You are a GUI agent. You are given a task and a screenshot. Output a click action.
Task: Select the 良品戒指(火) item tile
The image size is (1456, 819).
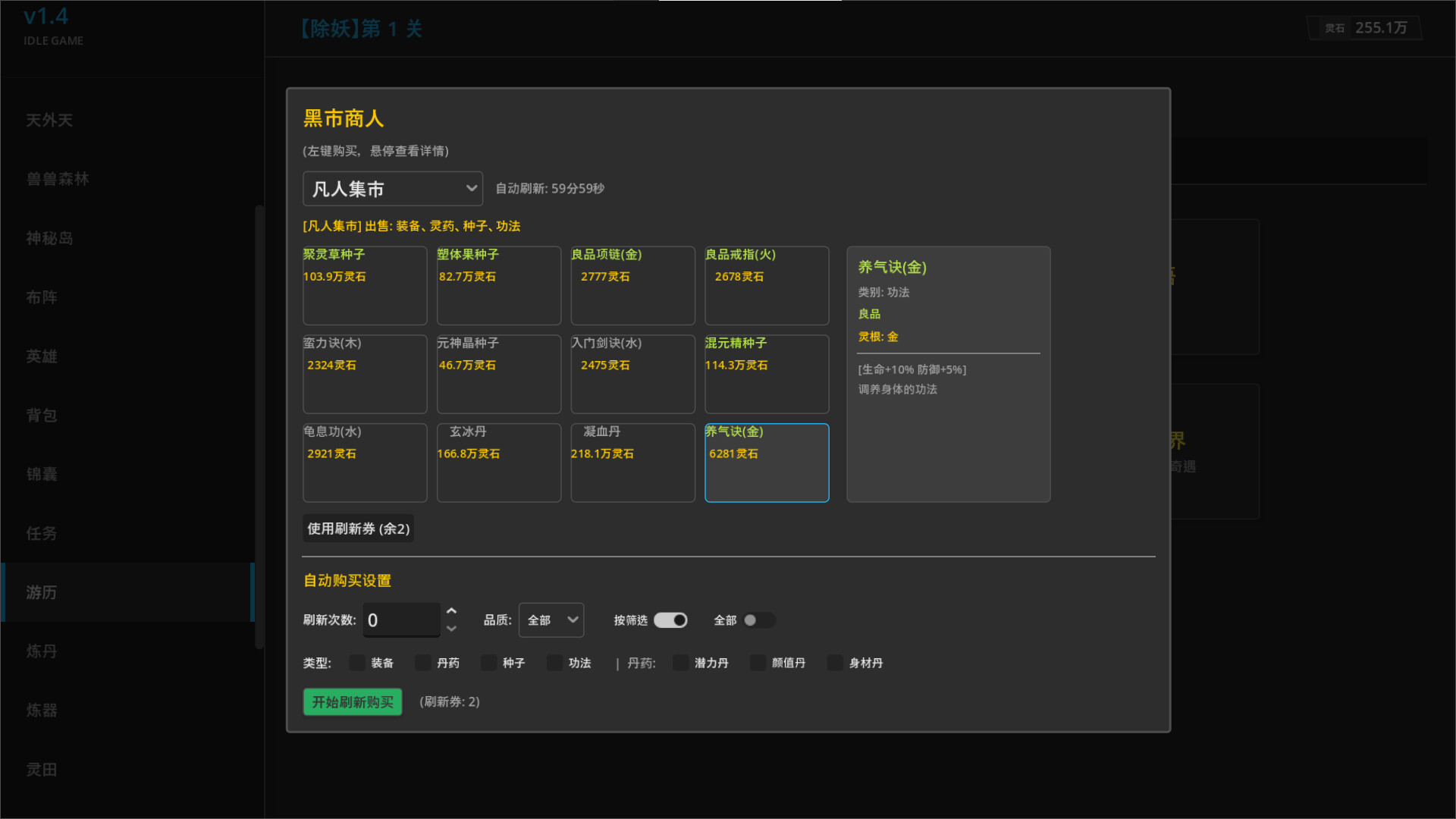[x=766, y=286]
